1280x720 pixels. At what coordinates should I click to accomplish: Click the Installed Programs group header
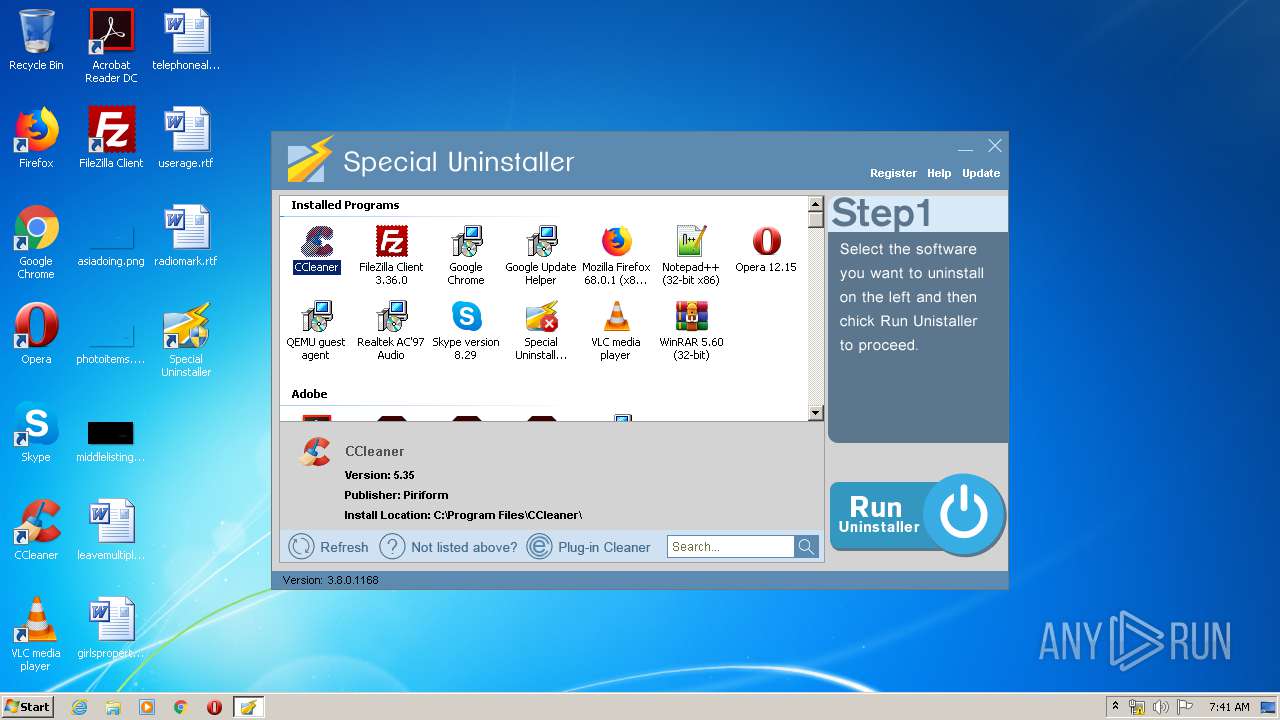(345, 205)
